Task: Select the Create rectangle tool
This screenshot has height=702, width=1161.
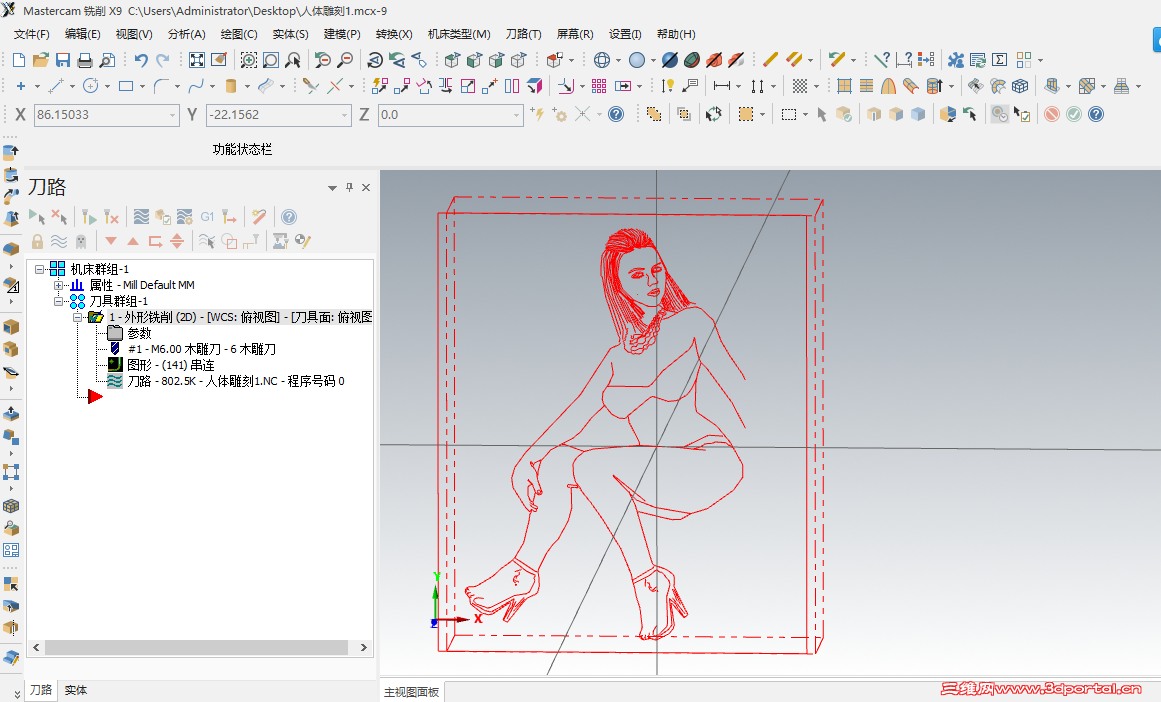Action: [126, 87]
